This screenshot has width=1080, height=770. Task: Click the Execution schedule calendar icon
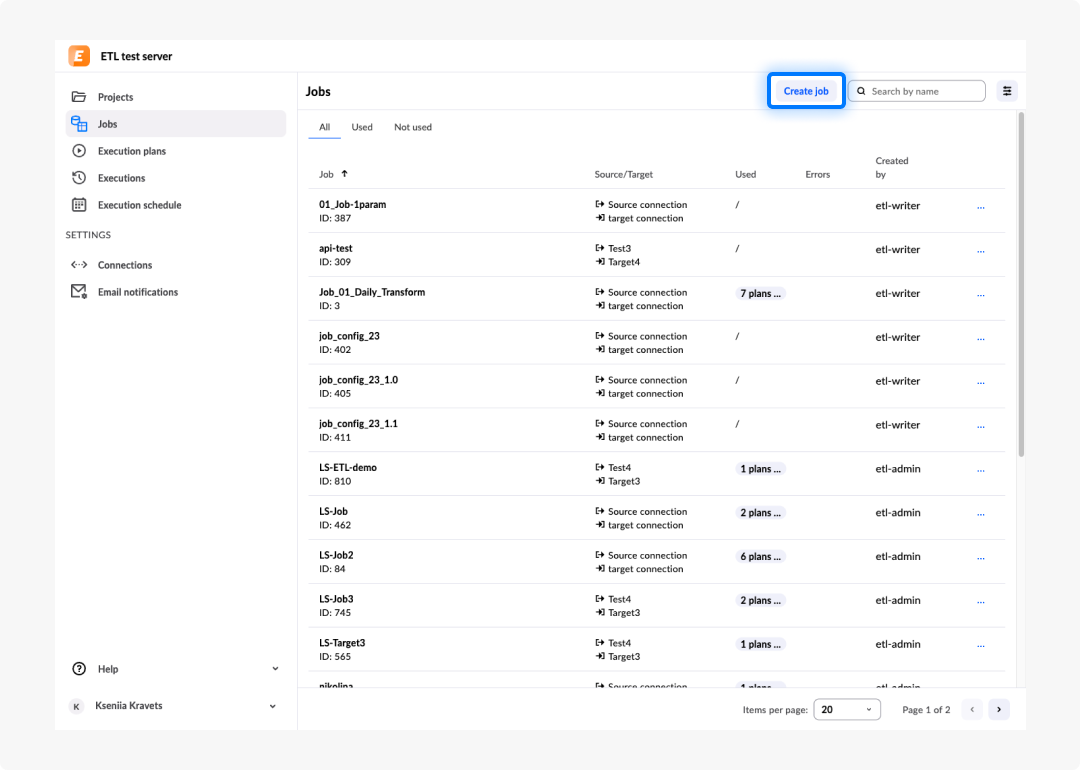pos(79,205)
